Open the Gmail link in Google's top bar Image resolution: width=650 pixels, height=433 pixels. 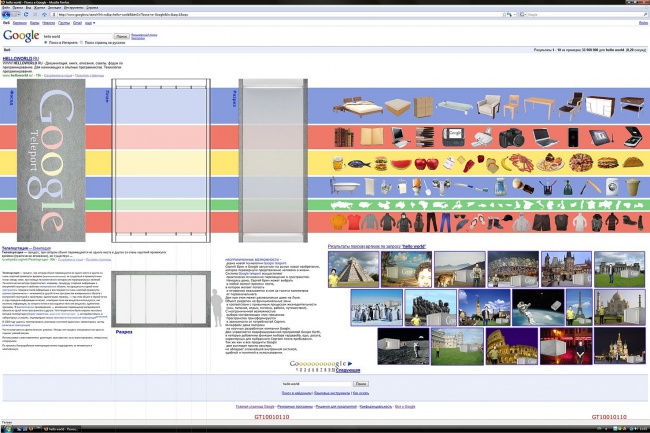pyautogui.click(x=78, y=23)
